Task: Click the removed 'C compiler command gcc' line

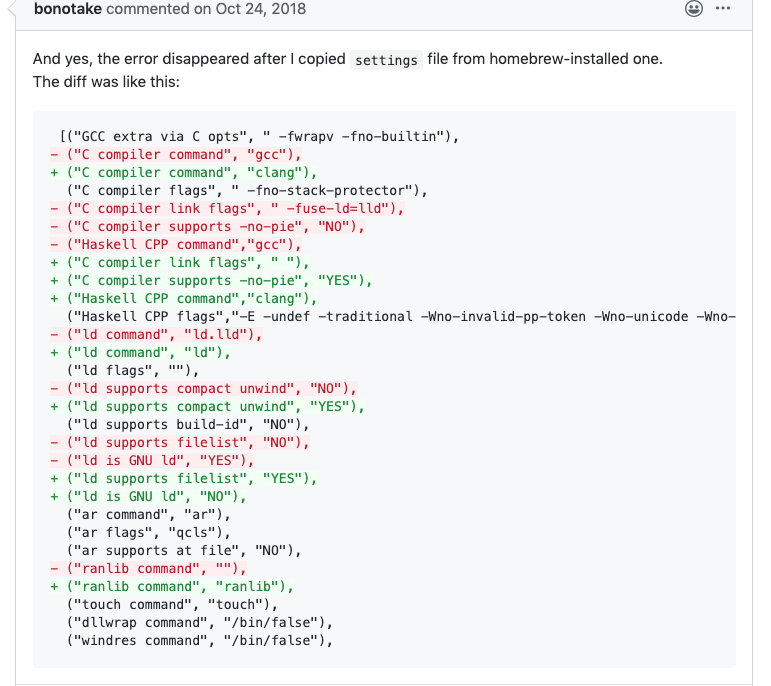Action: 176,154
